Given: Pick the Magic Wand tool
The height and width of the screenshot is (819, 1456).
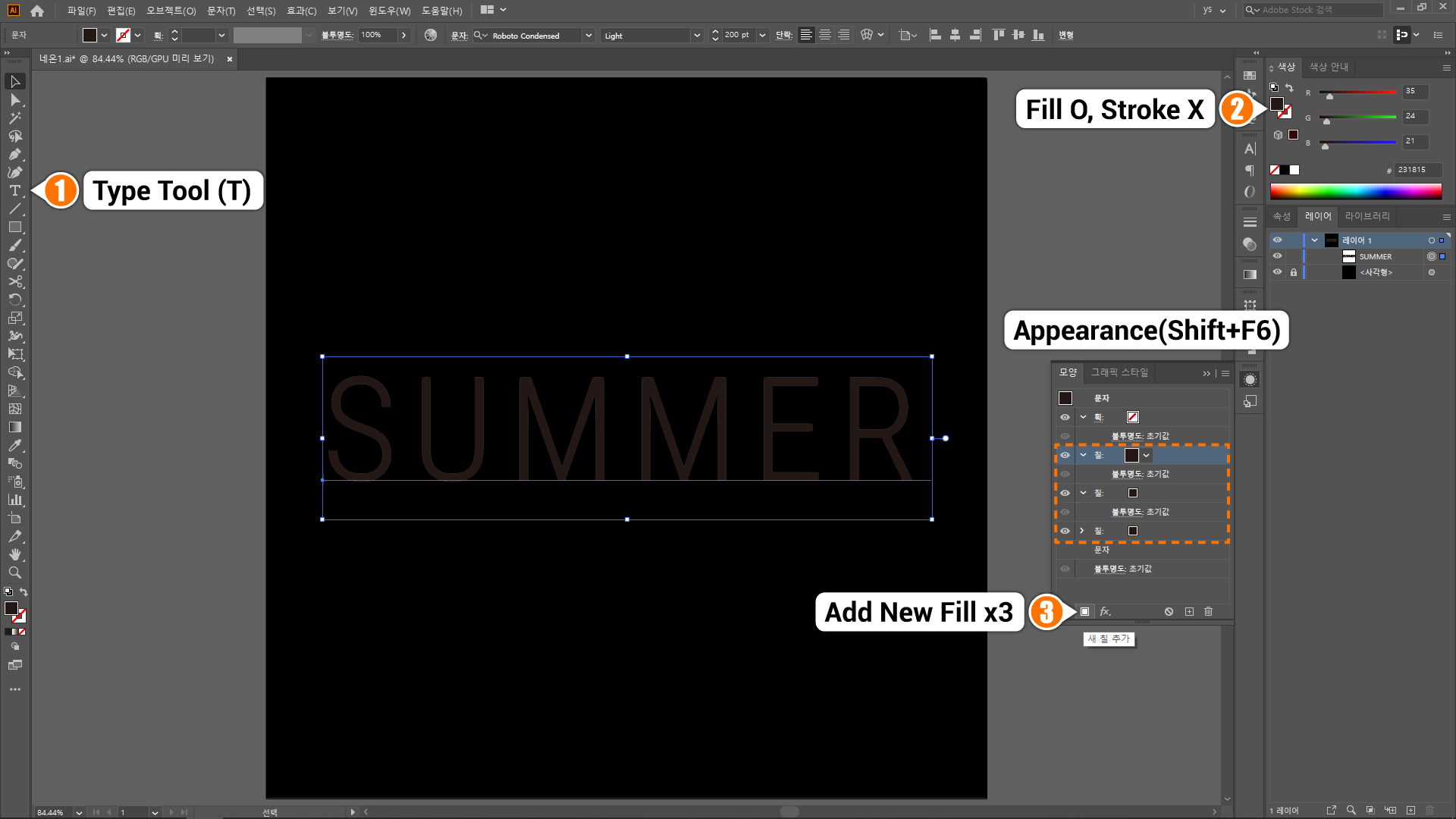Looking at the screenshot, I should (x=15, y=118).
